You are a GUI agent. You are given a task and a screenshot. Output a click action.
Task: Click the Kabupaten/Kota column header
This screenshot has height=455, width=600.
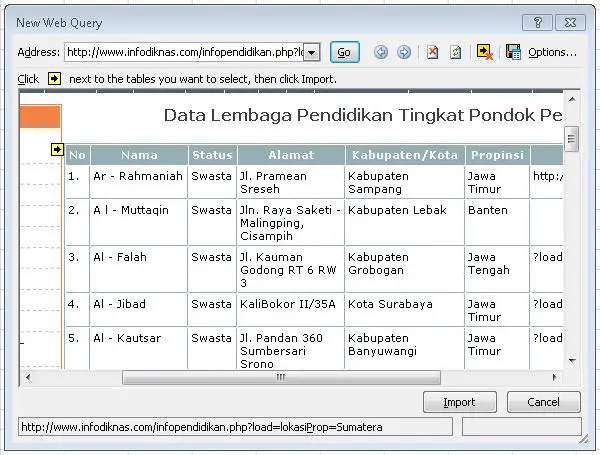point(404,155)
